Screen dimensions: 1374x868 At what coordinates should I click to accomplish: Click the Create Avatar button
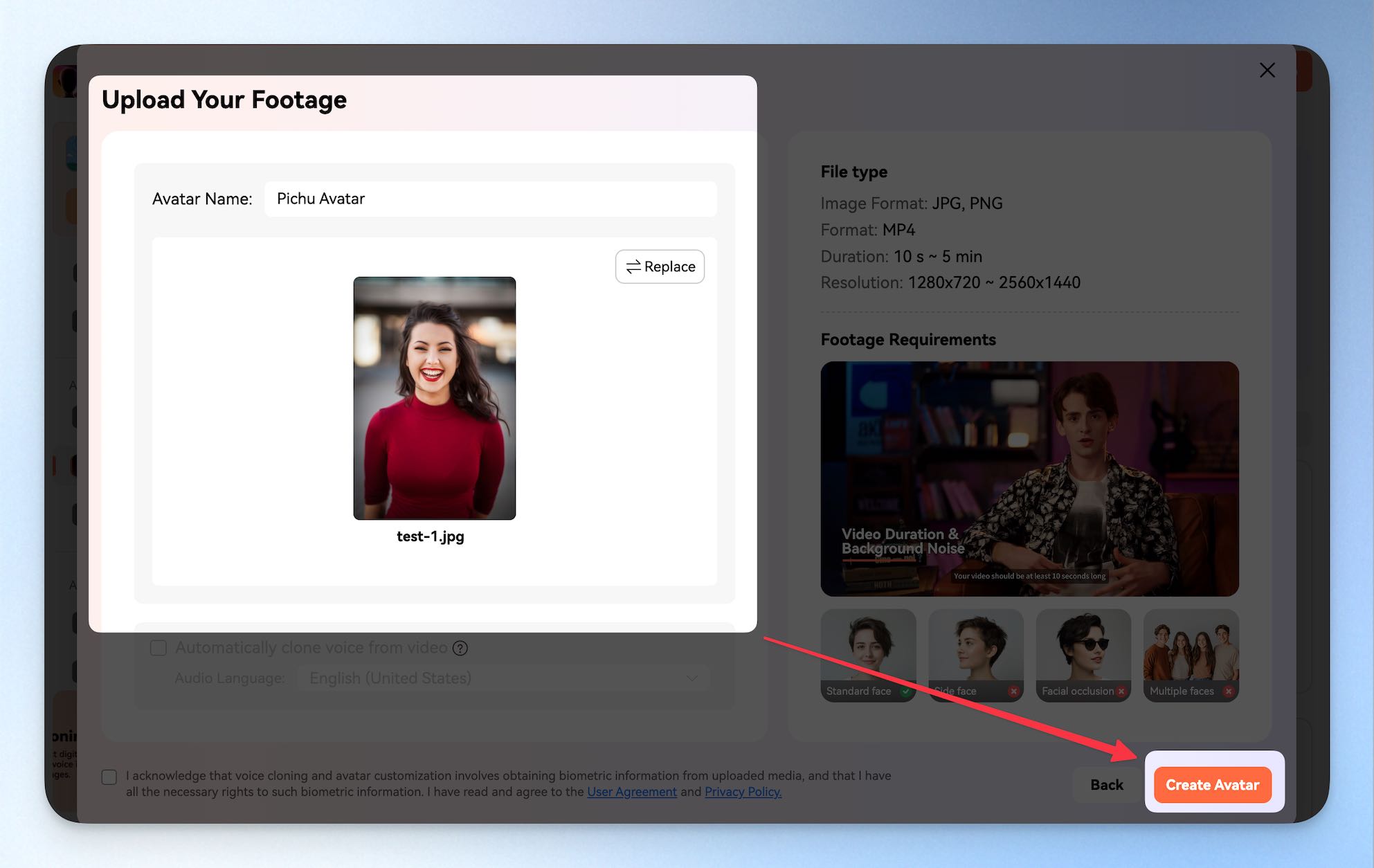tap(1212, 785)
